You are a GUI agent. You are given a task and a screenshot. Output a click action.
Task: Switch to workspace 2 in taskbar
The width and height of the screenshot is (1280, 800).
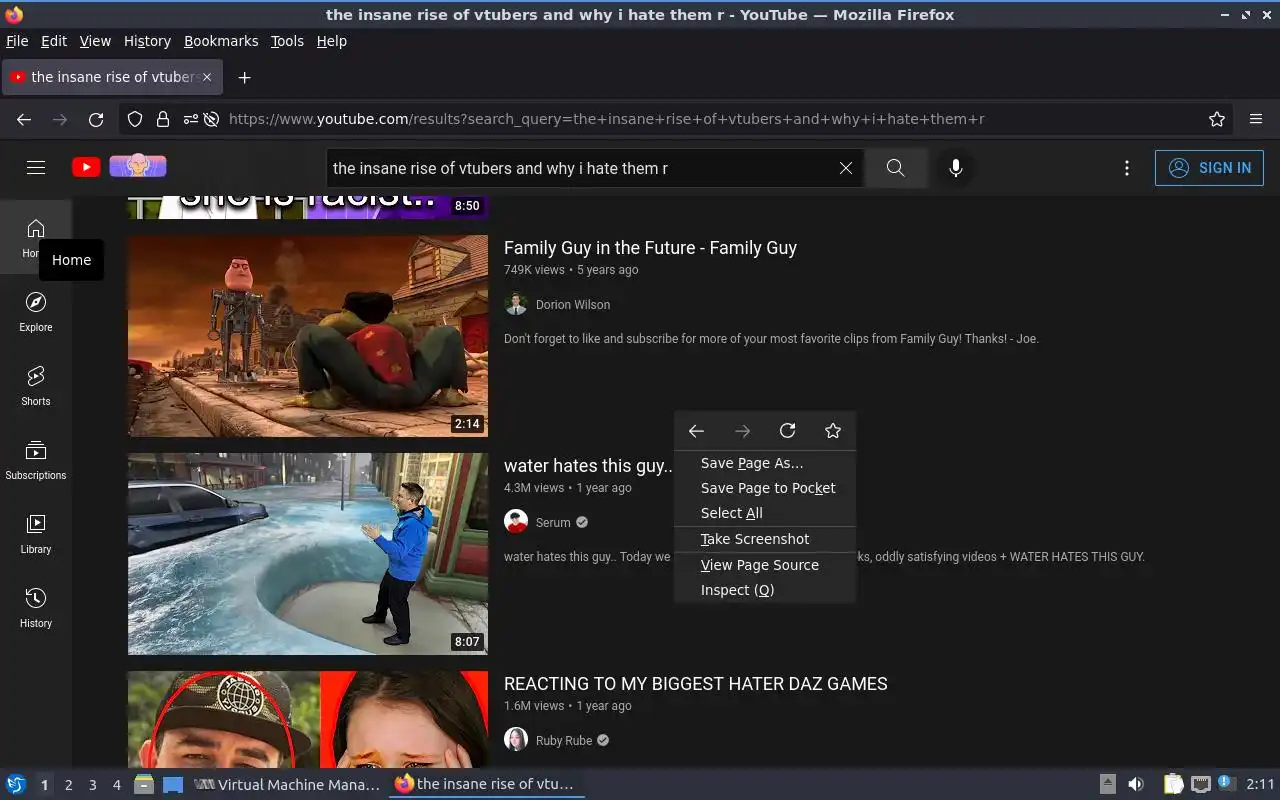pos(68,785)
